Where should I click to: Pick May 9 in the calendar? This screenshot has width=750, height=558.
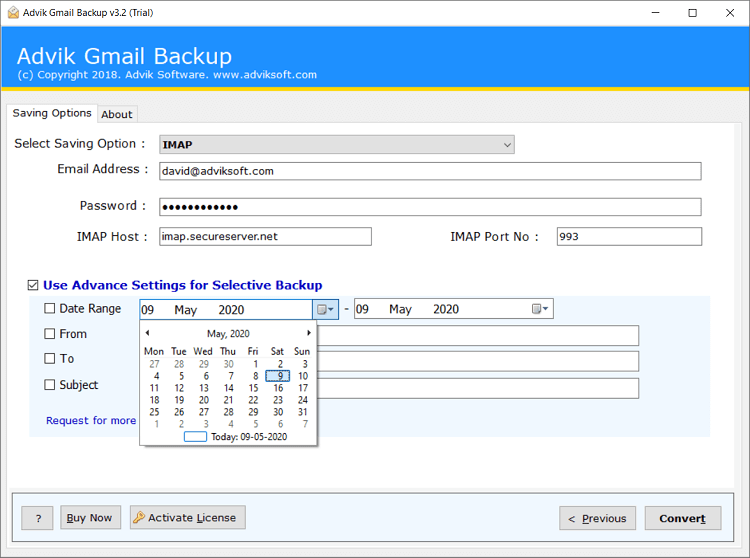tap(278, 376)
